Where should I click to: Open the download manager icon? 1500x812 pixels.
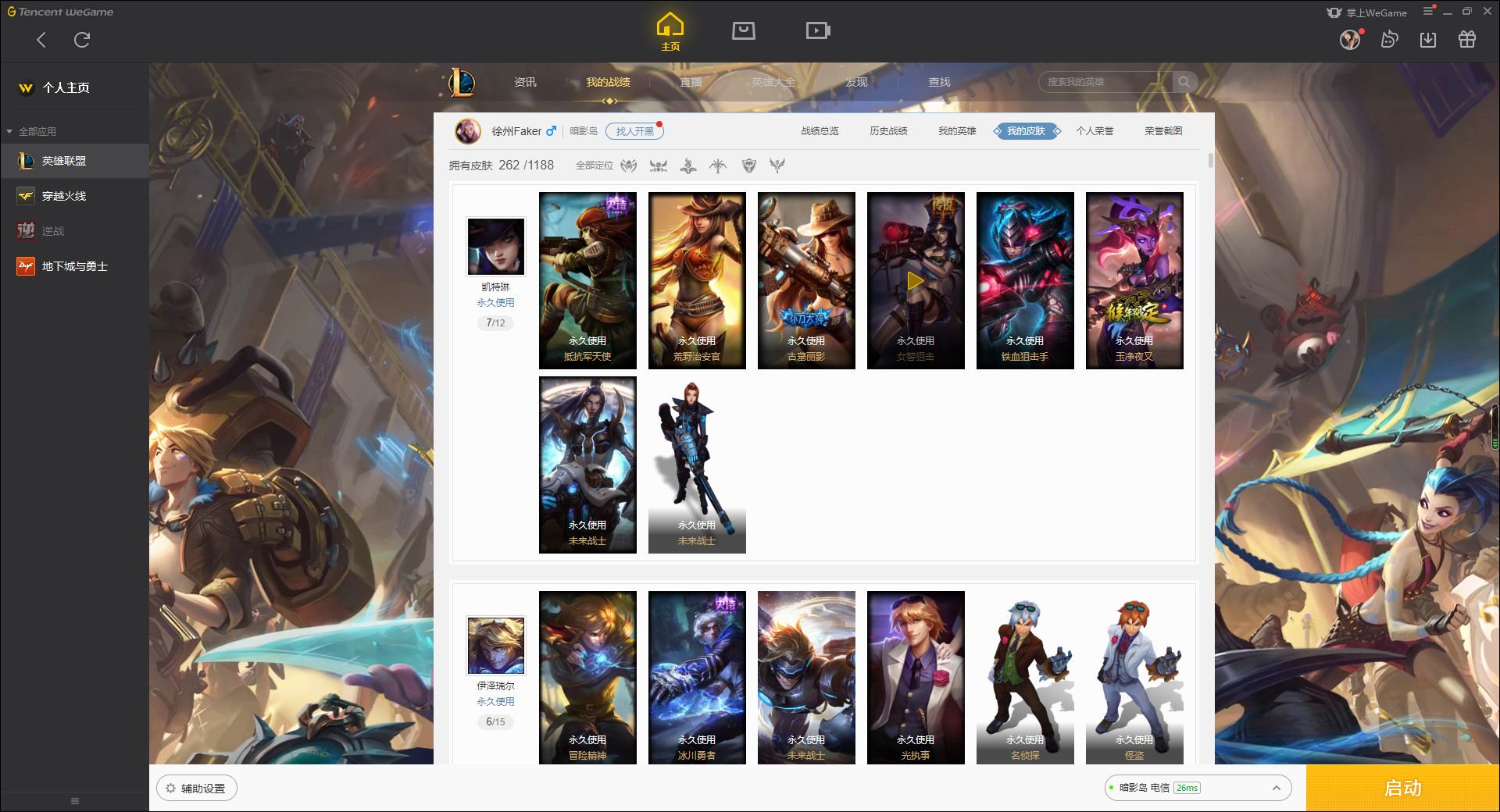pyautogui.click(x=1428, y=39)
